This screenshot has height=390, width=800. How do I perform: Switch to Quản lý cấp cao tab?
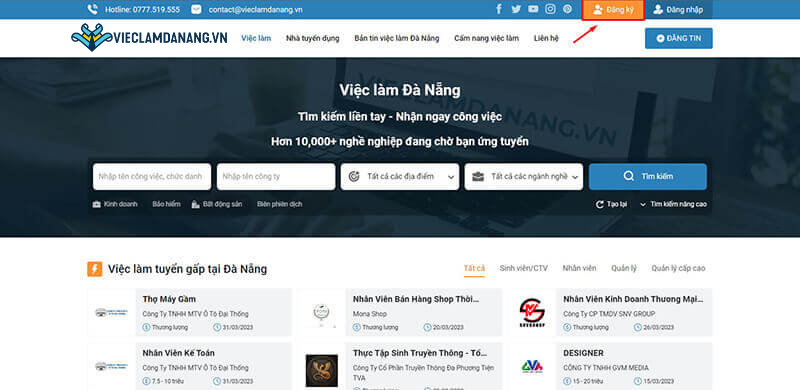[678, 268]
